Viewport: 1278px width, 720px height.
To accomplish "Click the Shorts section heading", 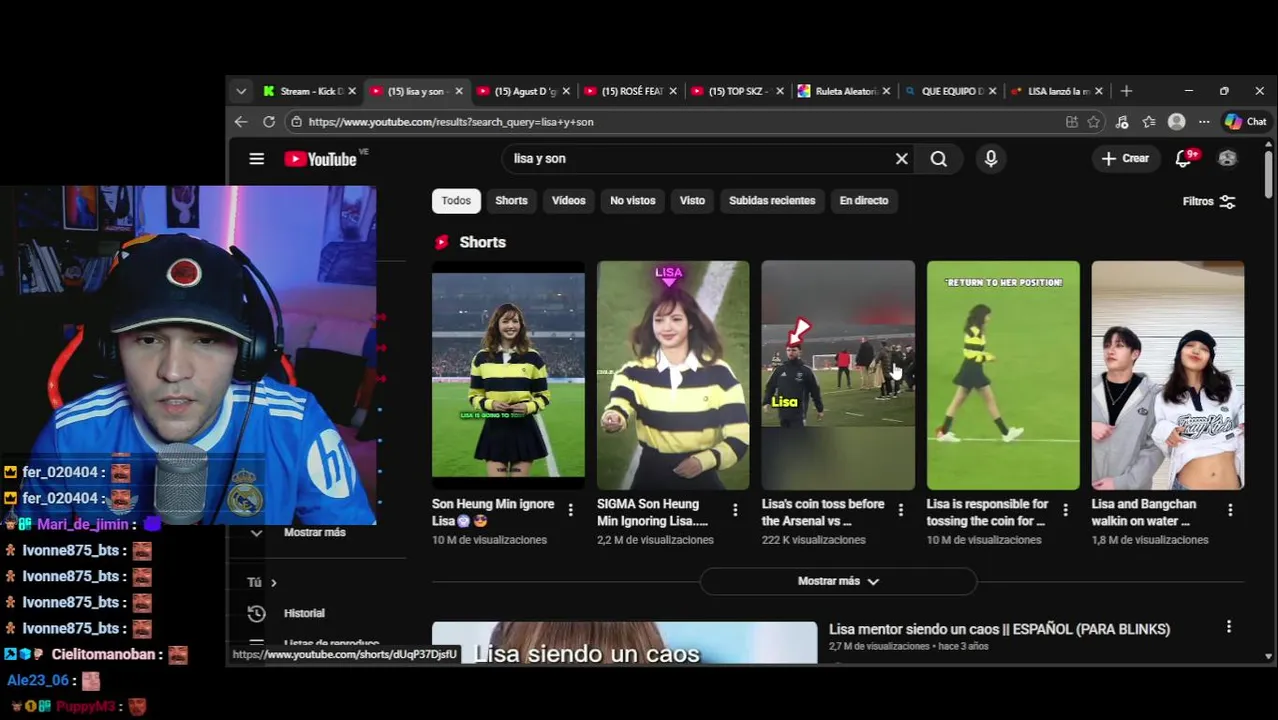I will coord(482,242).
